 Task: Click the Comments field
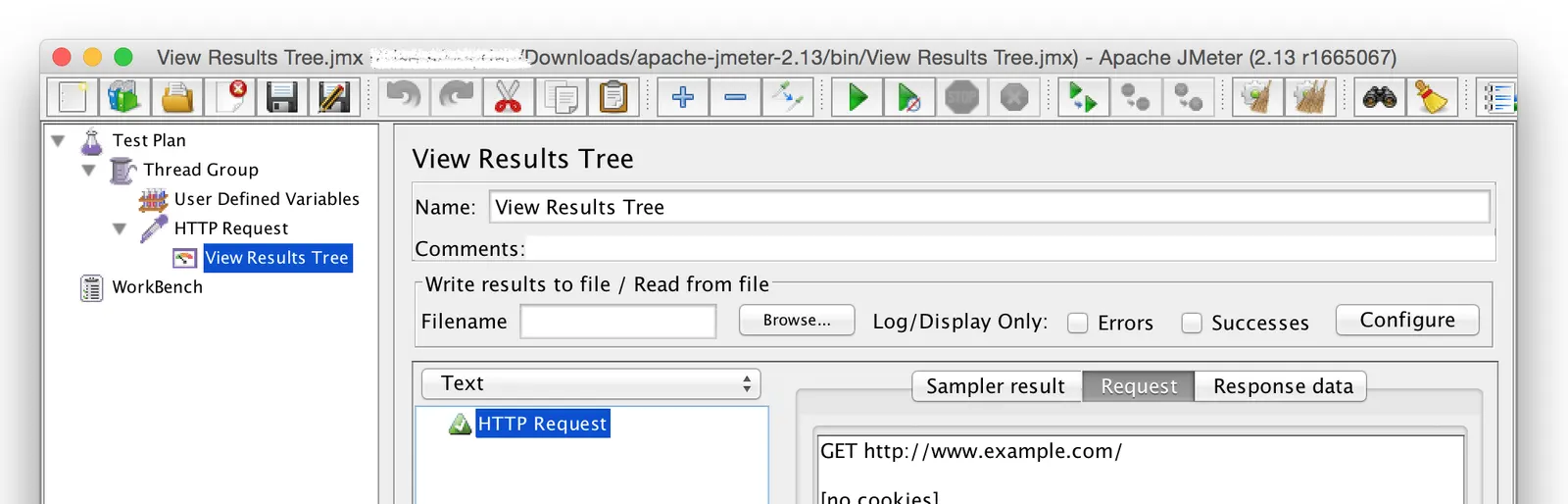(1009, 248)
